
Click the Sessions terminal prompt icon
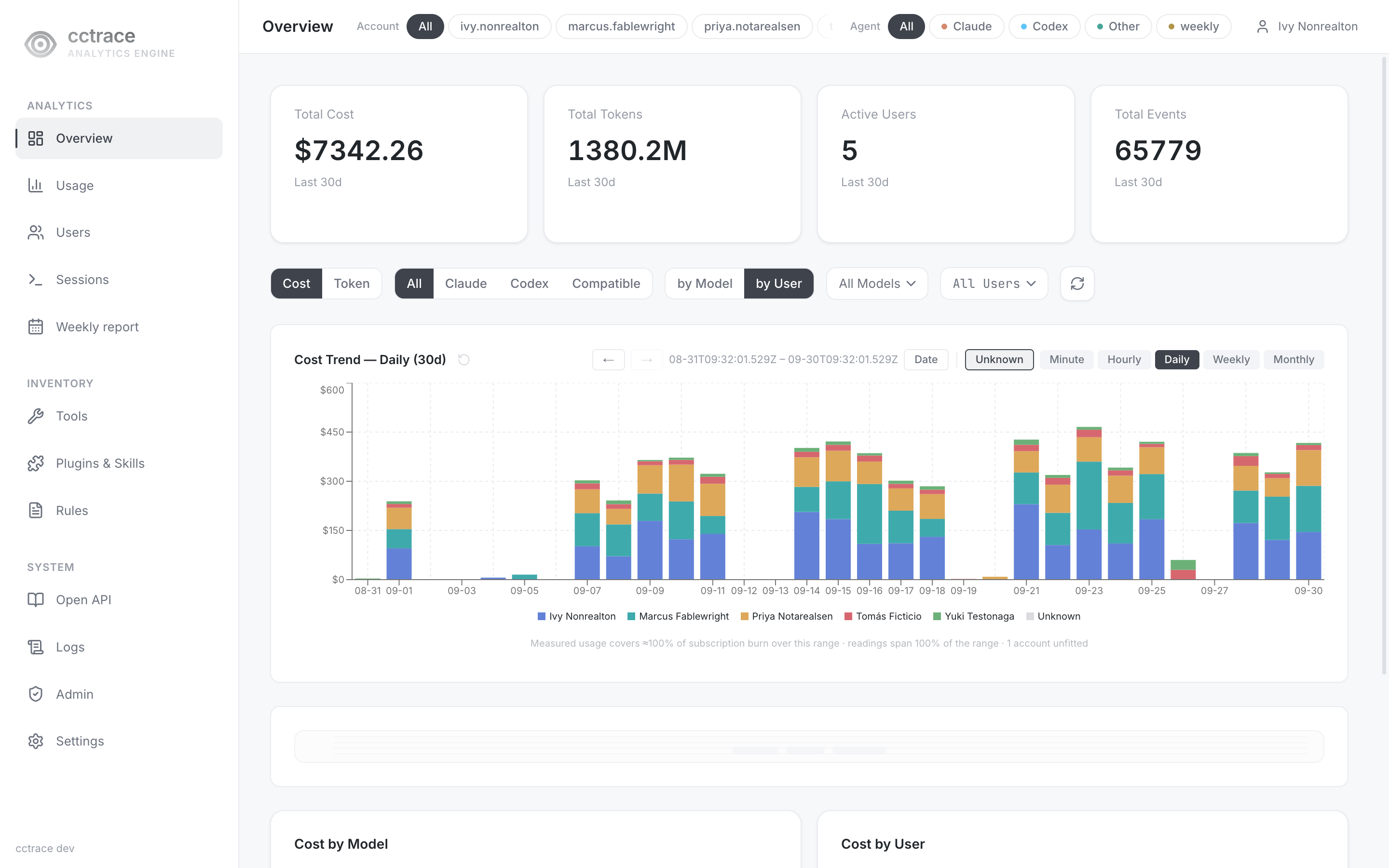click(36, 280)
